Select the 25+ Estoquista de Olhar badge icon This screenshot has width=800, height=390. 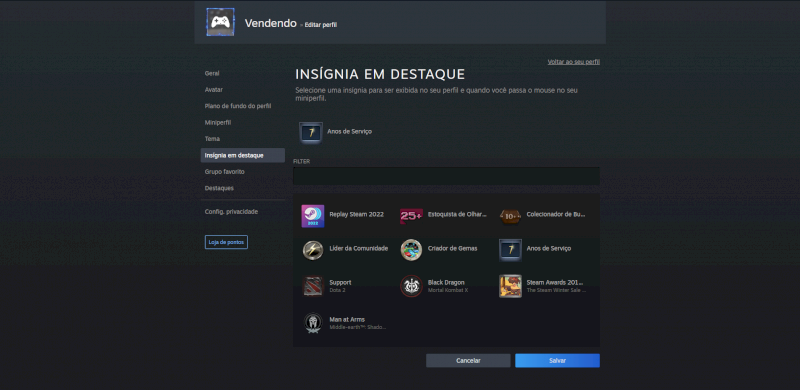click(411, 216)
